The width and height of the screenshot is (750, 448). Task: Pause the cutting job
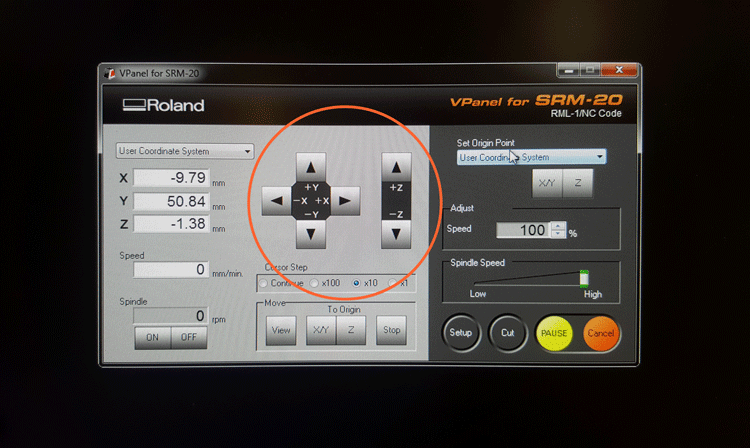click(x=554, y=333)
